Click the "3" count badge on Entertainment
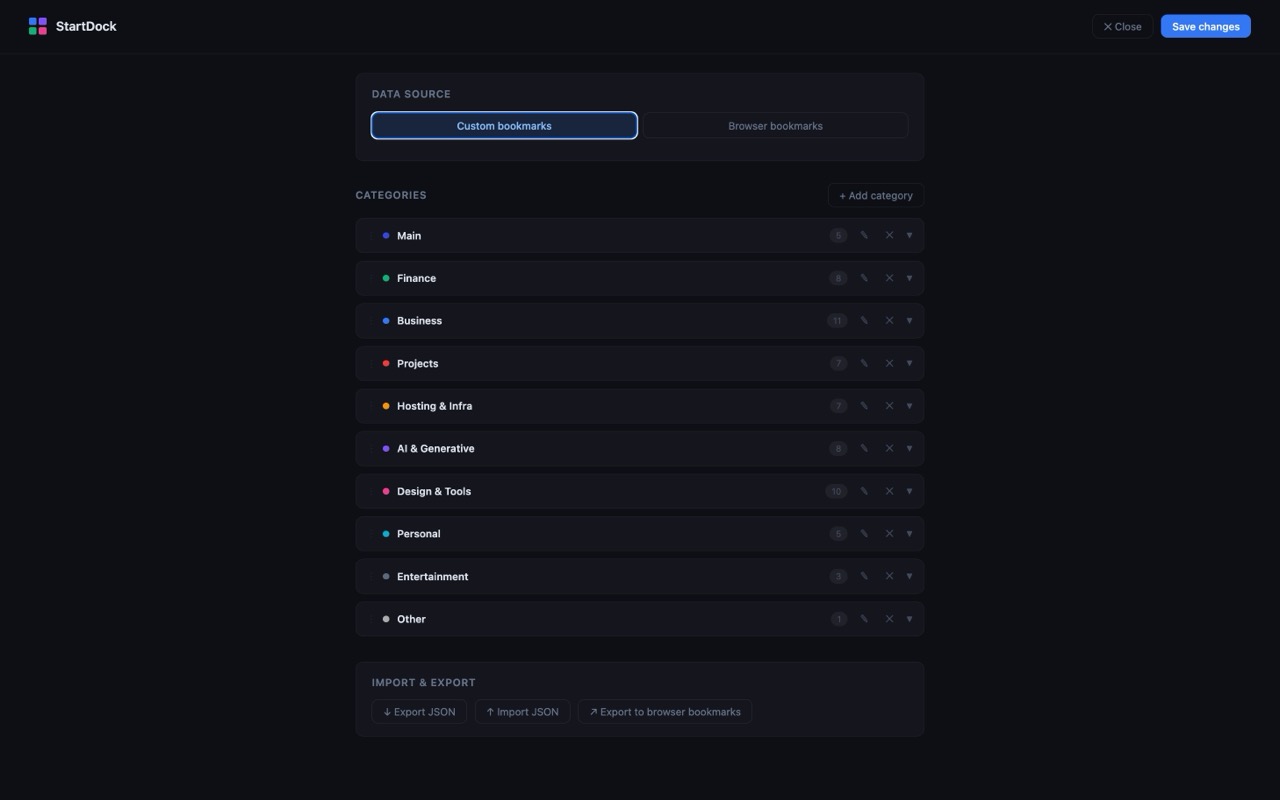The width and height of the screenshot is (1280, 800). tap(839, 576)
